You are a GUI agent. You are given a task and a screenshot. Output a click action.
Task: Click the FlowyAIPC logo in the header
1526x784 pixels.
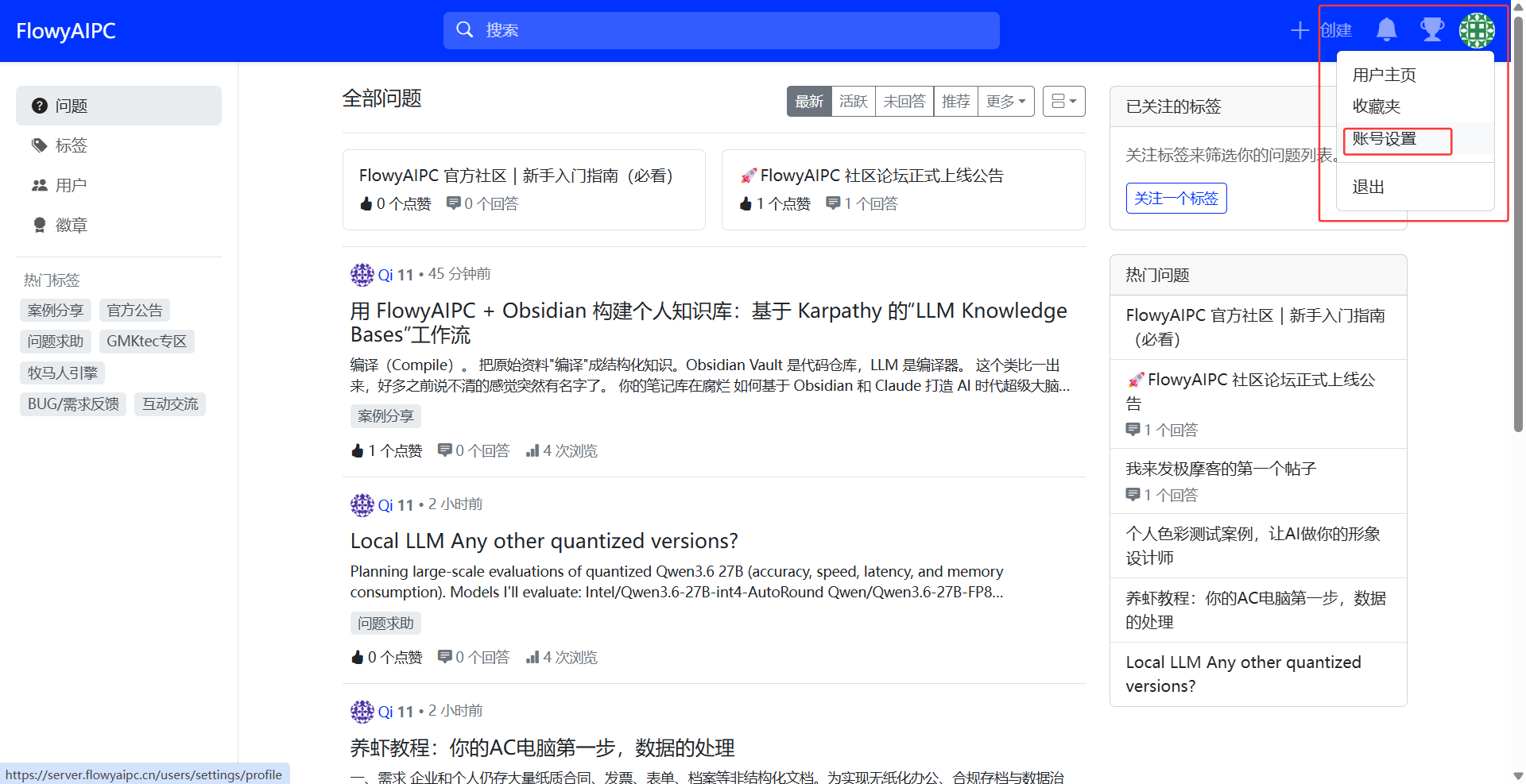pyautogui.click(x=66, y=31)
